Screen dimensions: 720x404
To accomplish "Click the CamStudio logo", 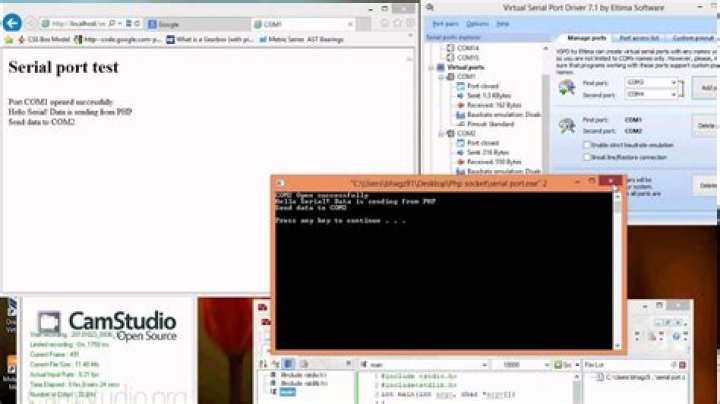I will point(107,325).
